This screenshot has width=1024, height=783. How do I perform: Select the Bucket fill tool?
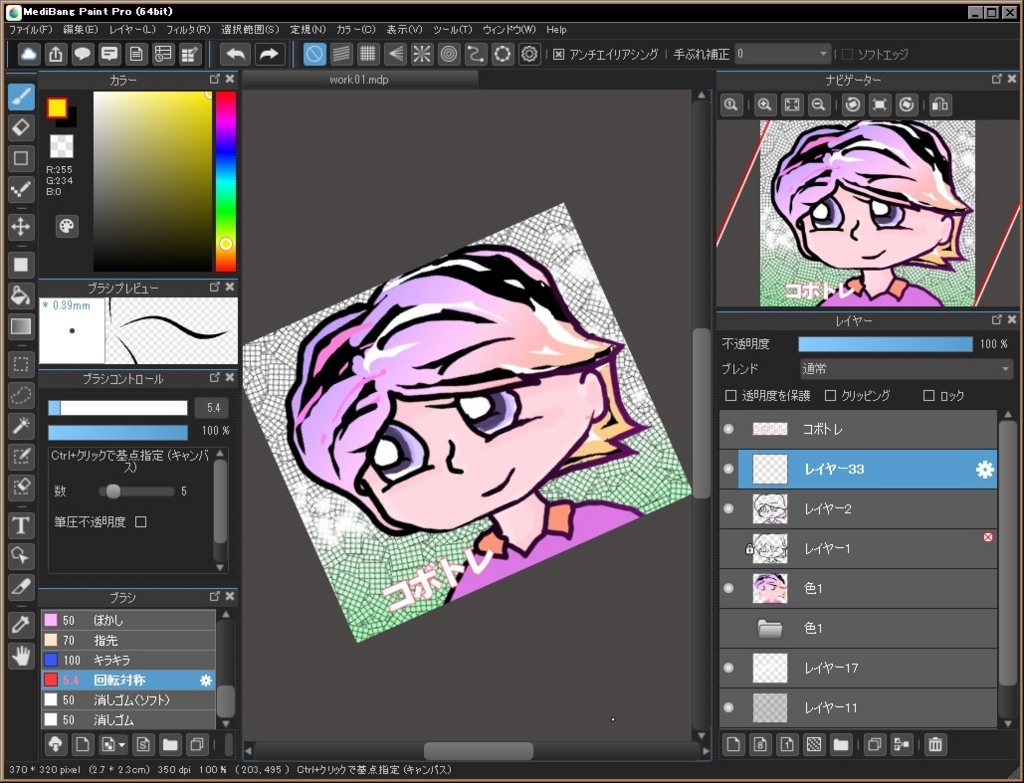pos(21,296)
